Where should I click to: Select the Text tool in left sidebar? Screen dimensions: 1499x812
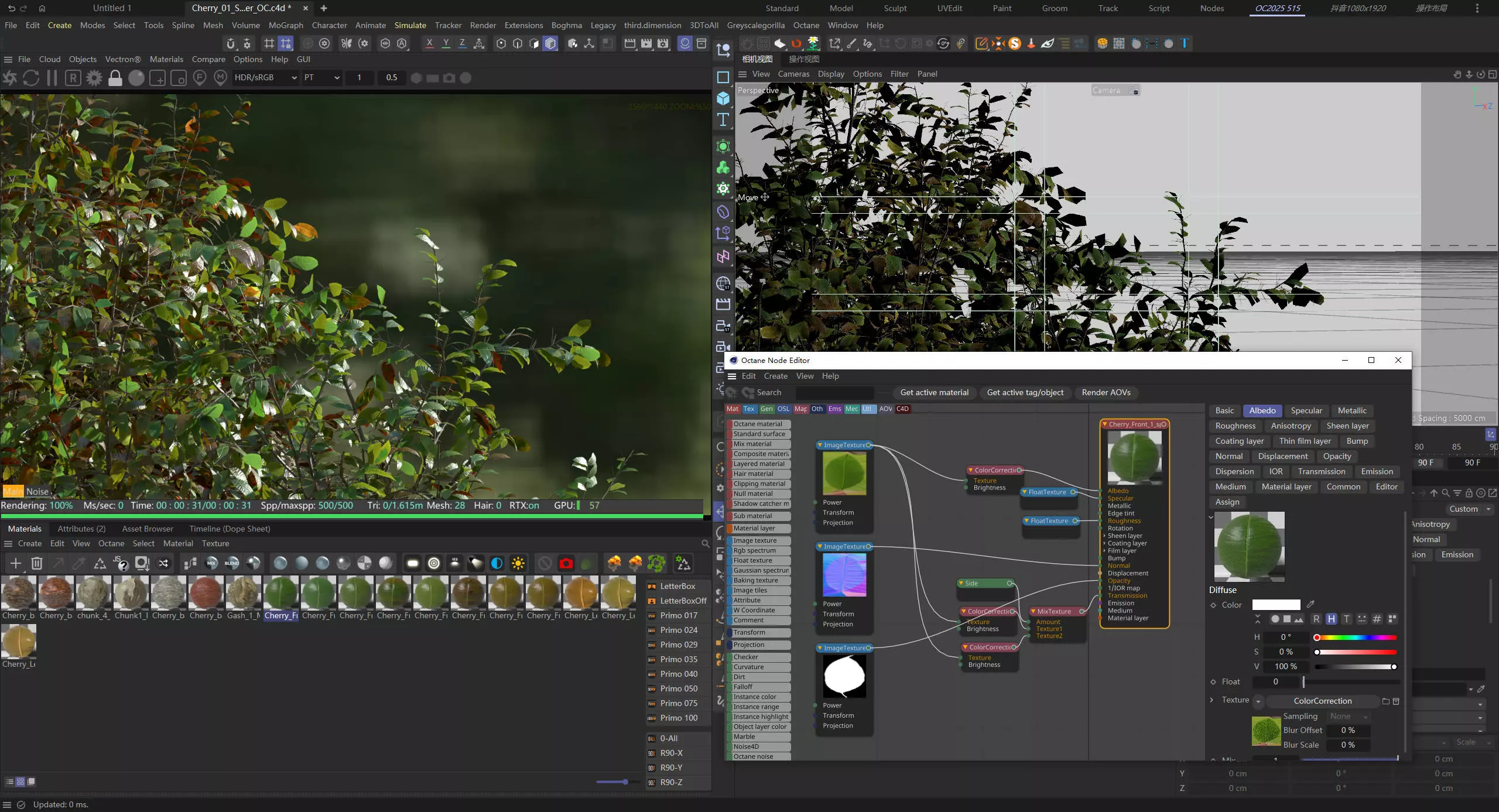point(723,120)
